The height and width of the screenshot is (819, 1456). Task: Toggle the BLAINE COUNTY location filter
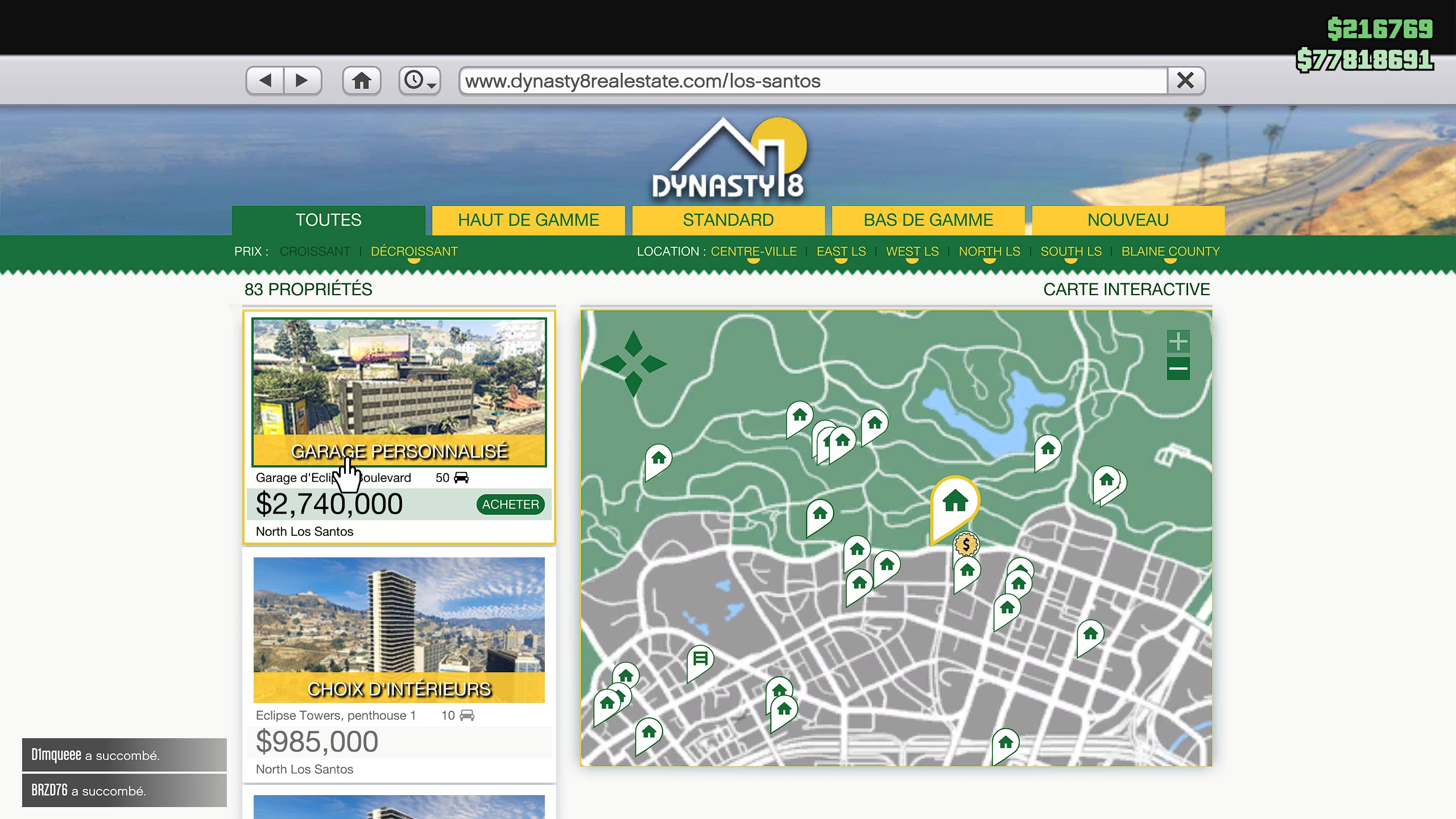coord(1170,251)
